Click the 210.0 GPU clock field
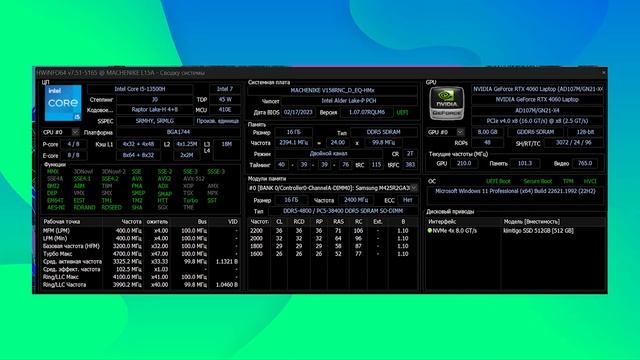Image resolution: width=640 pixels, height=360 pixels. point(464,163)
